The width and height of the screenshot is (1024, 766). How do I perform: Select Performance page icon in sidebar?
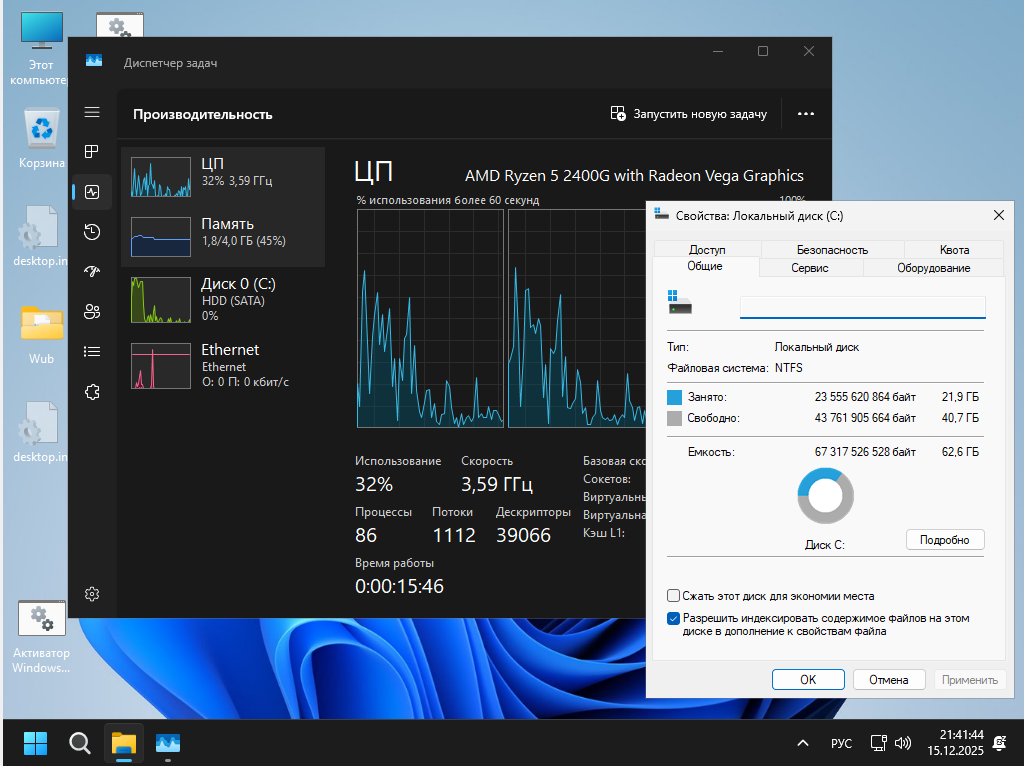tap(92, 192)
